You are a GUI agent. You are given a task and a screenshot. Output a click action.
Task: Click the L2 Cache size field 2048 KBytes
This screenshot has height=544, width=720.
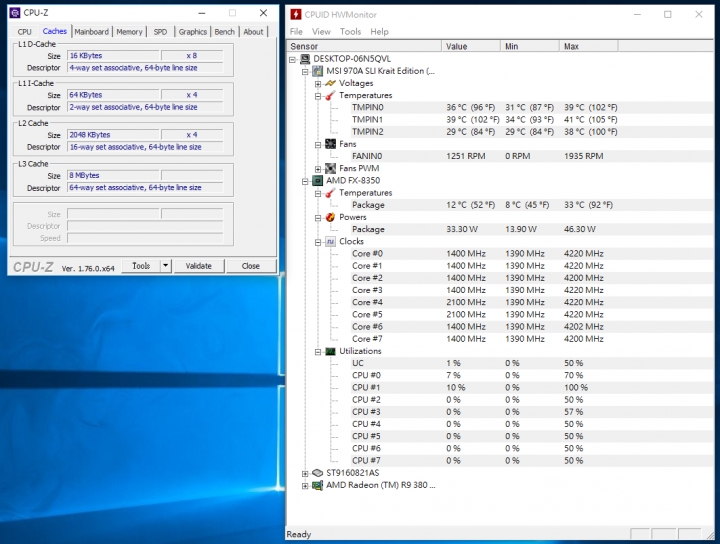[x=113, y=135]
